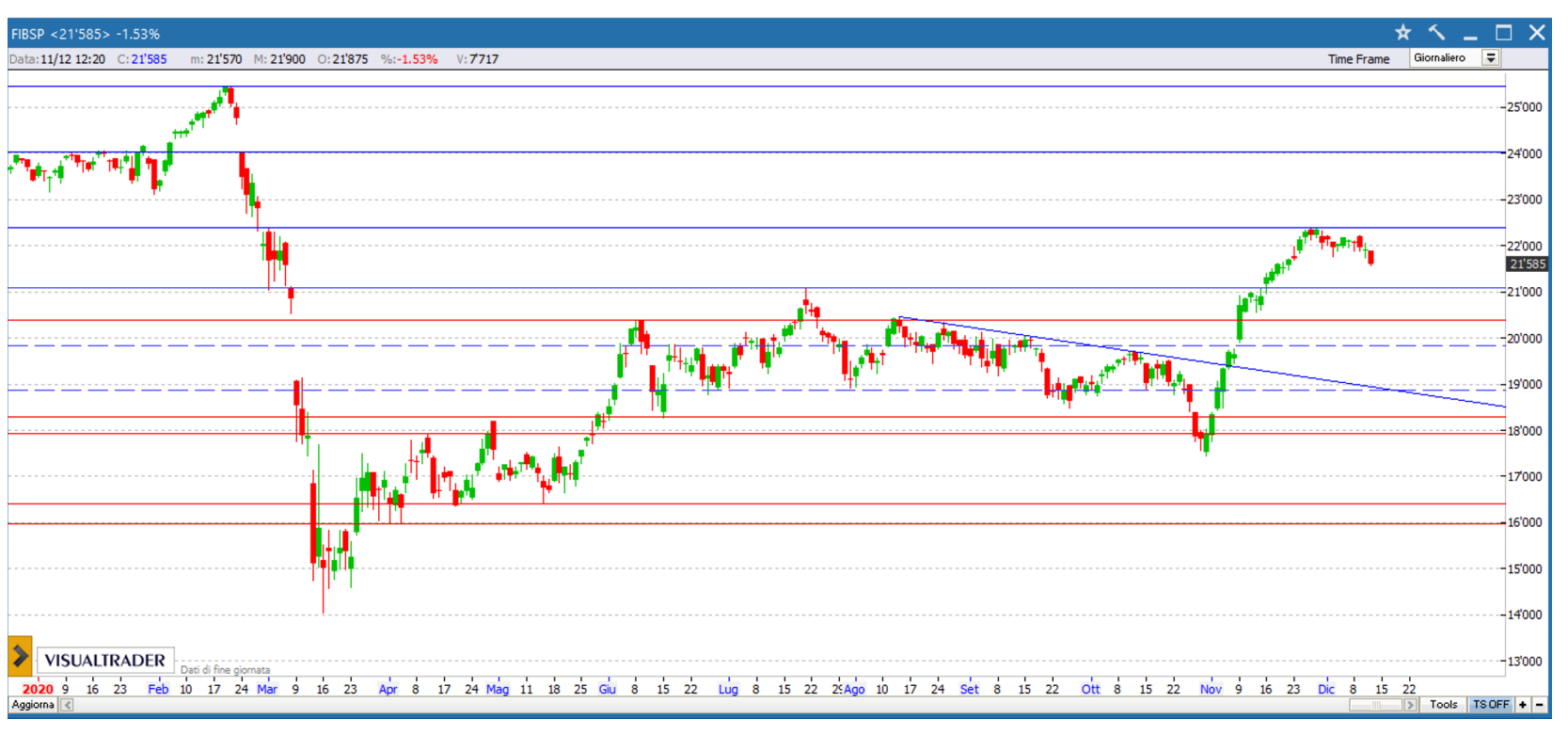Click the diagonal arrow icon in title bar

[1436, 33]
